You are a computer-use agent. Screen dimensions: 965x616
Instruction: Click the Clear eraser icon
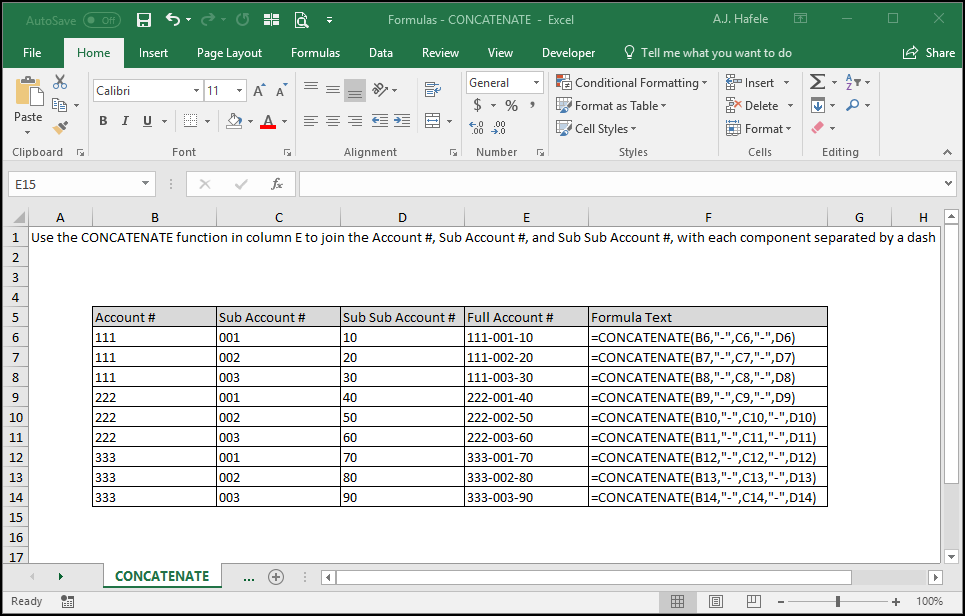click(x=817, y=128)
